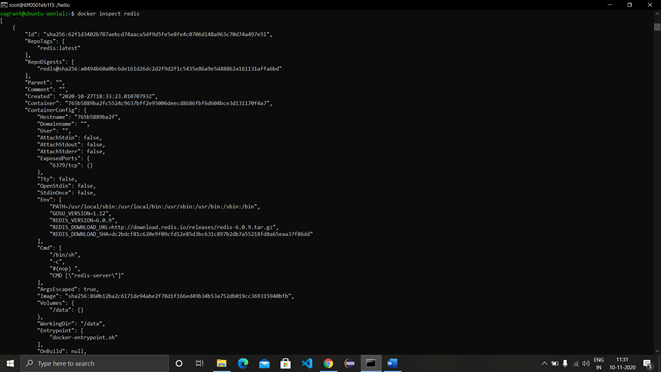Open the Mail app on the taskbar
661x372 pixels.
pos(264,363)
